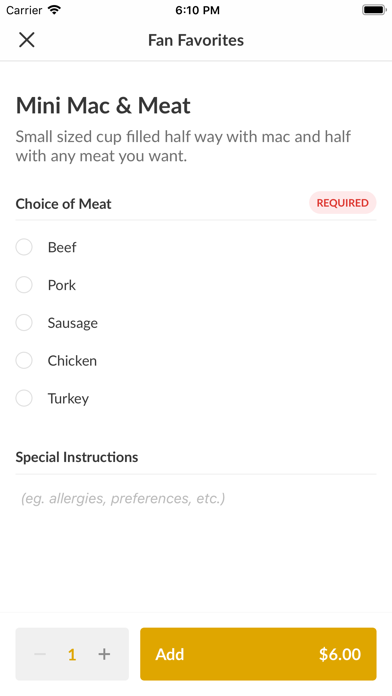
Task: Click the Beef label text
Action: pyautogui.click(x=62, y=247)
